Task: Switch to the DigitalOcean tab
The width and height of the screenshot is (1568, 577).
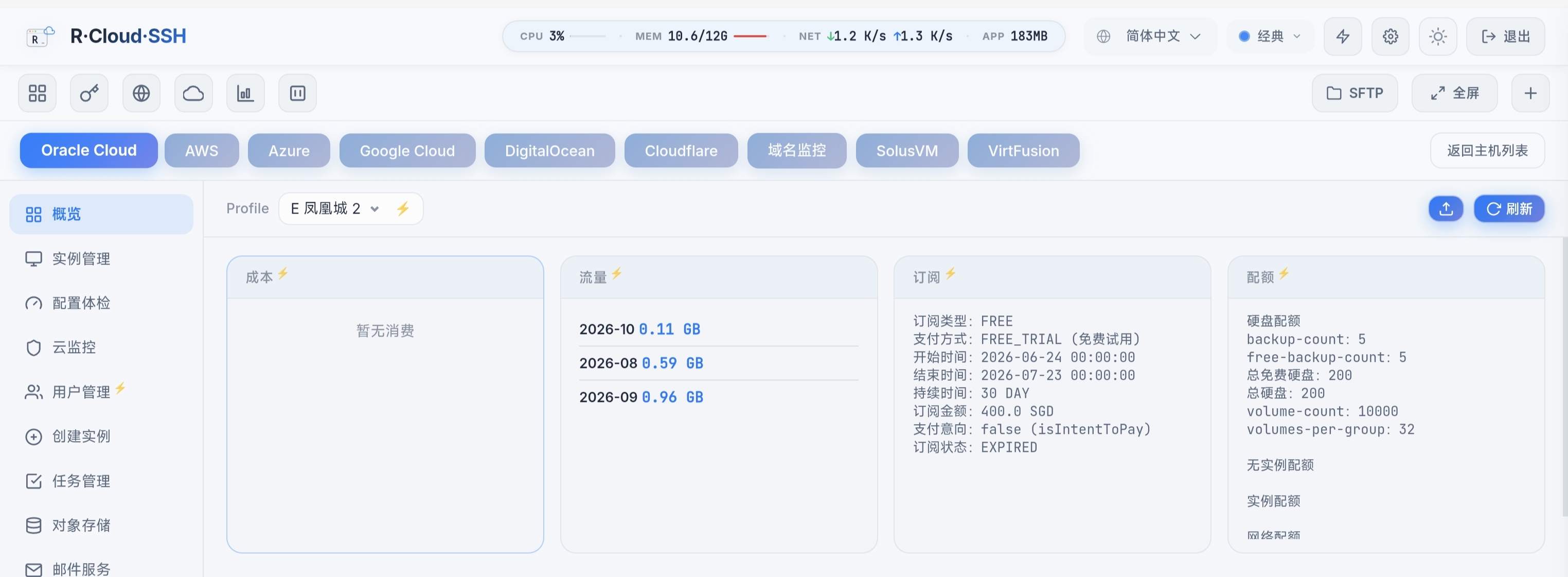Action: (x=549, y=150)
